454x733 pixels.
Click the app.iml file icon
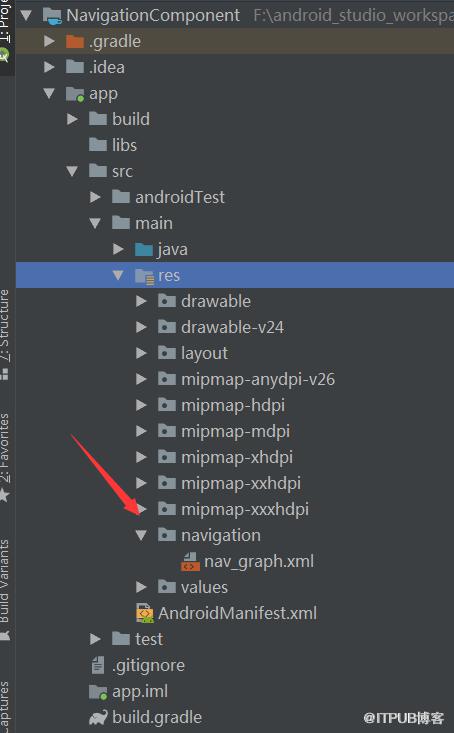pos(98,692)
